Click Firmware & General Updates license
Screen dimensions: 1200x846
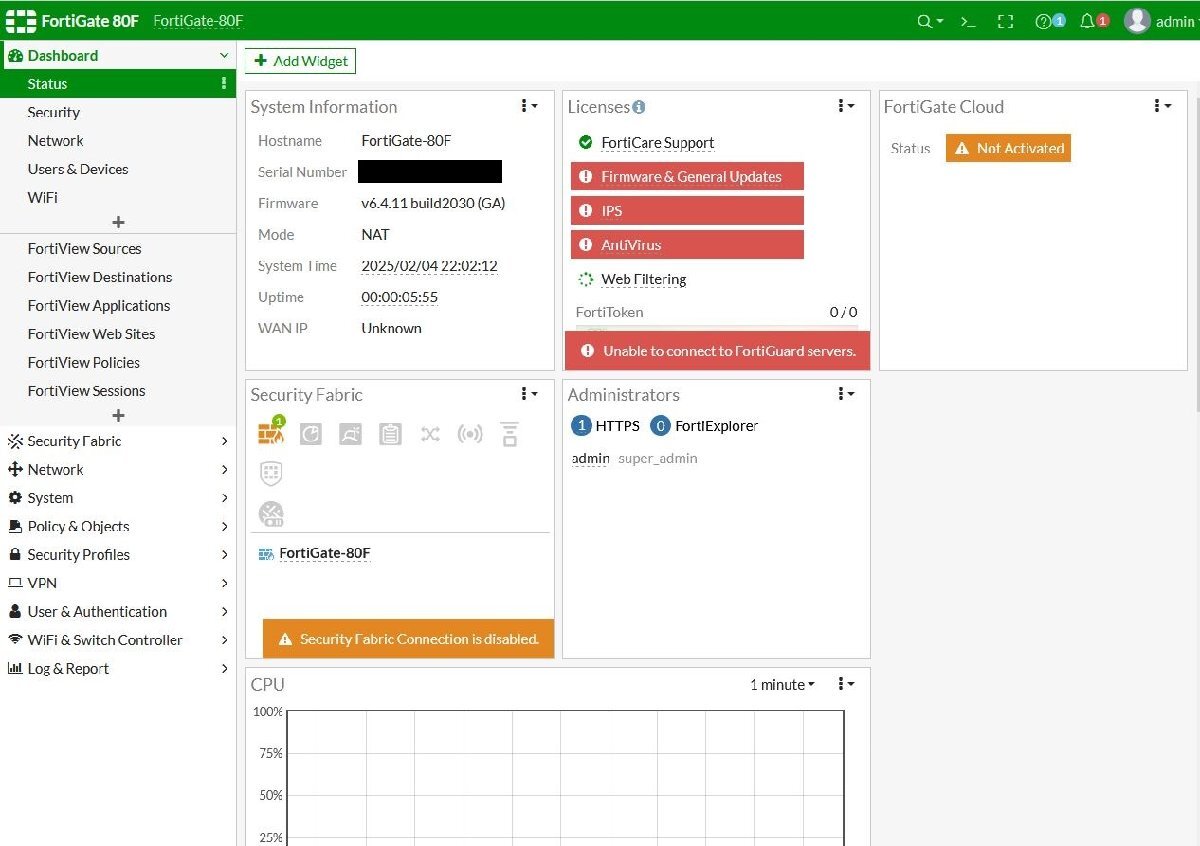click(687, 177)
